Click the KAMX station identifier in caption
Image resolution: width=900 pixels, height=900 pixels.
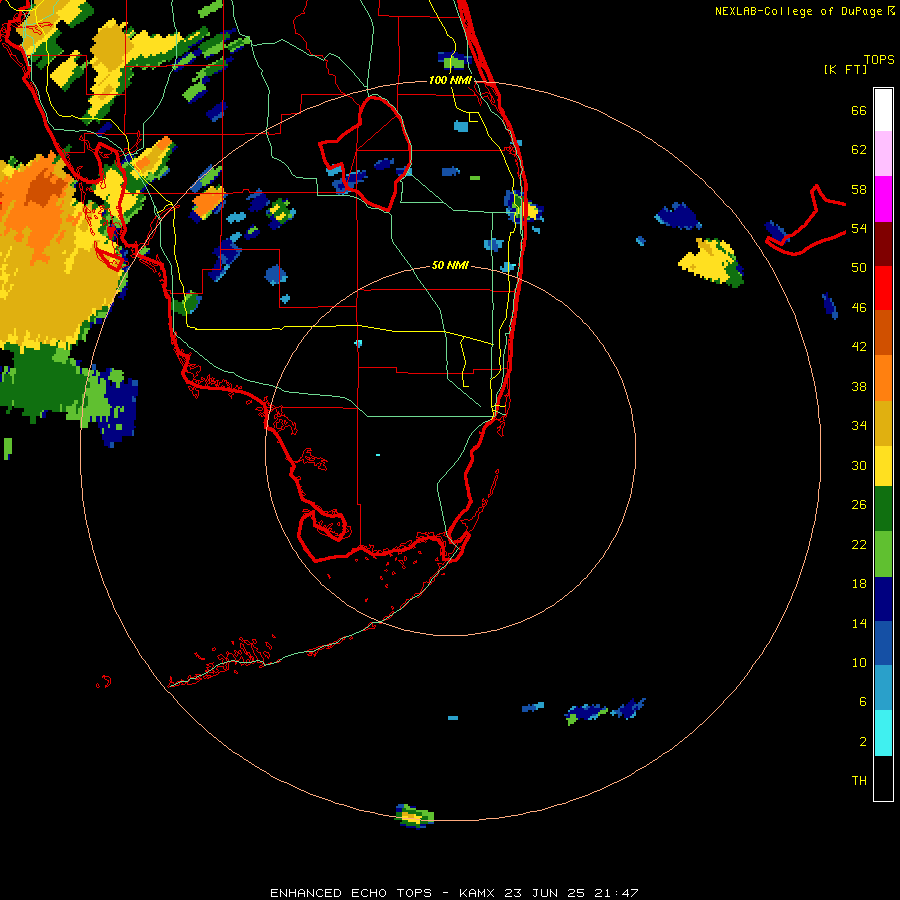coord(479,893)
